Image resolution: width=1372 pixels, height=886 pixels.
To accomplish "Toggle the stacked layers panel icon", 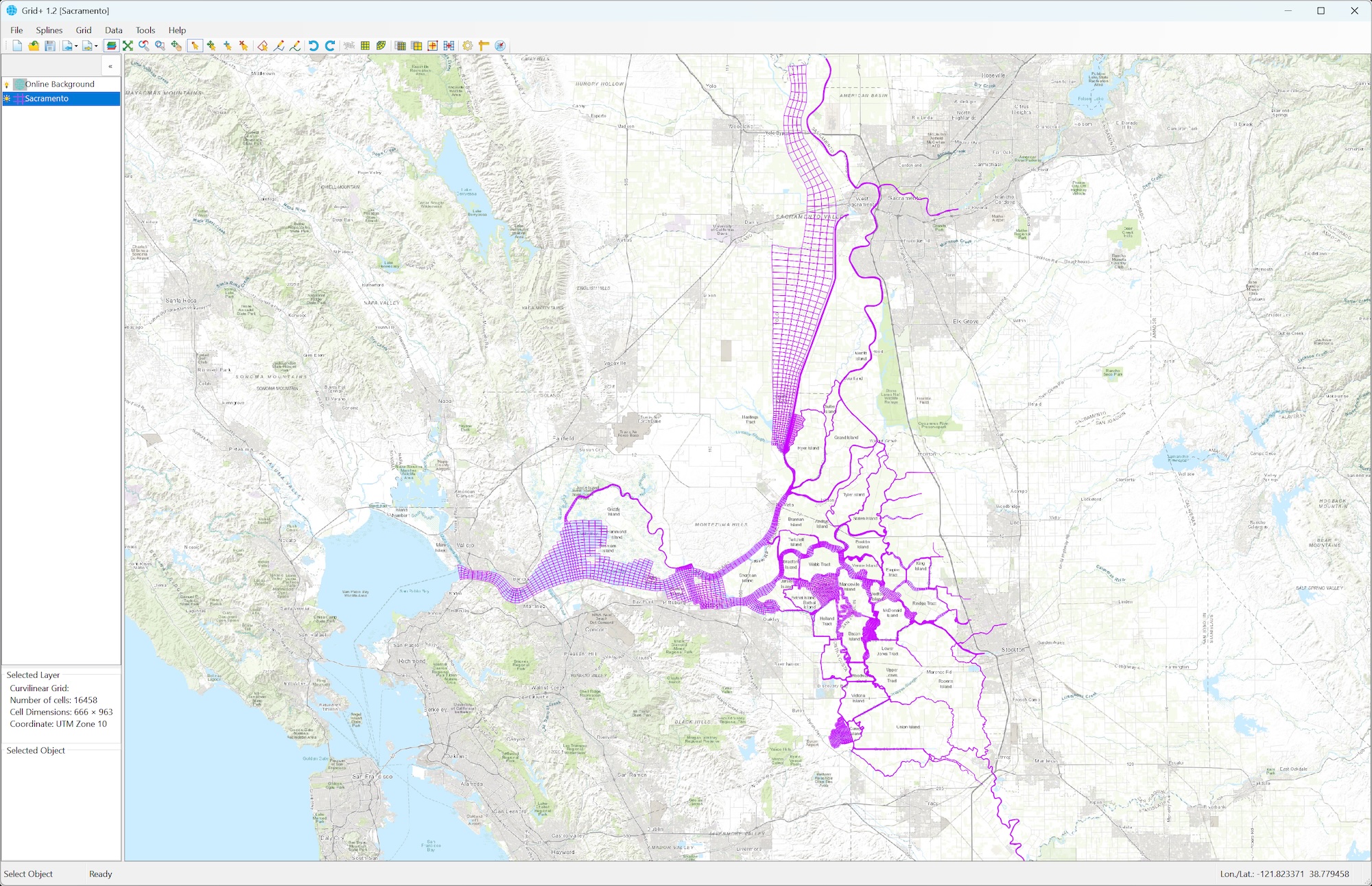I will pos(111,46).
